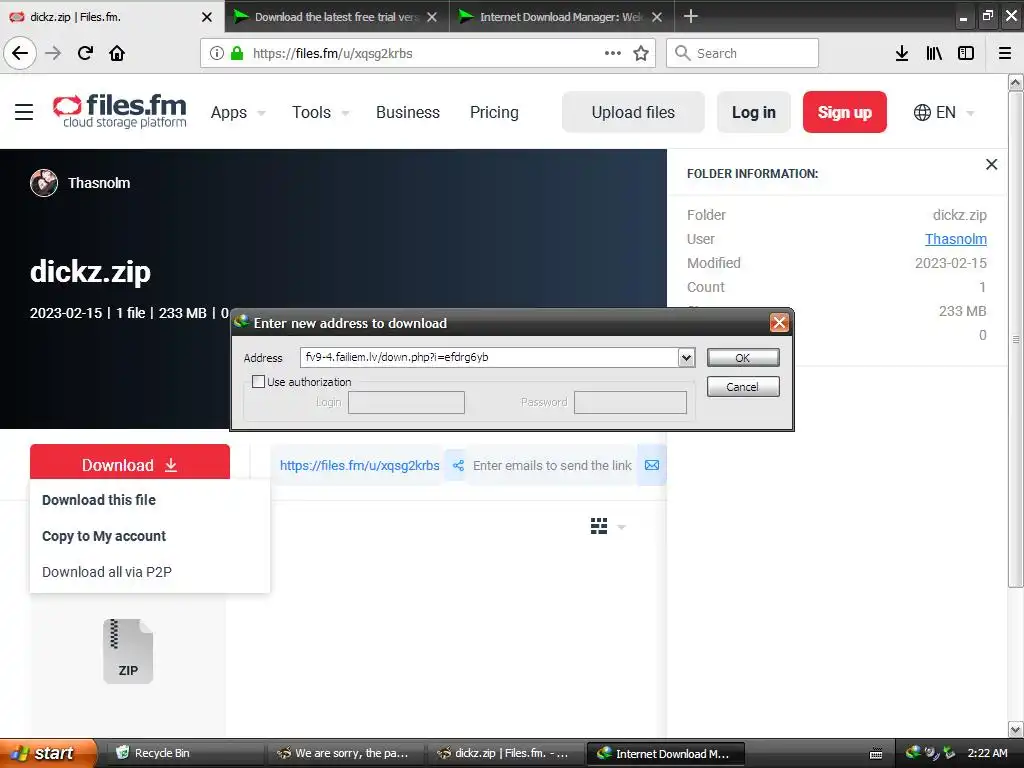The height and width of the screenshot is (768, 1024).
Task: Click the files.fm logo
Action: (x=120, y=111)
